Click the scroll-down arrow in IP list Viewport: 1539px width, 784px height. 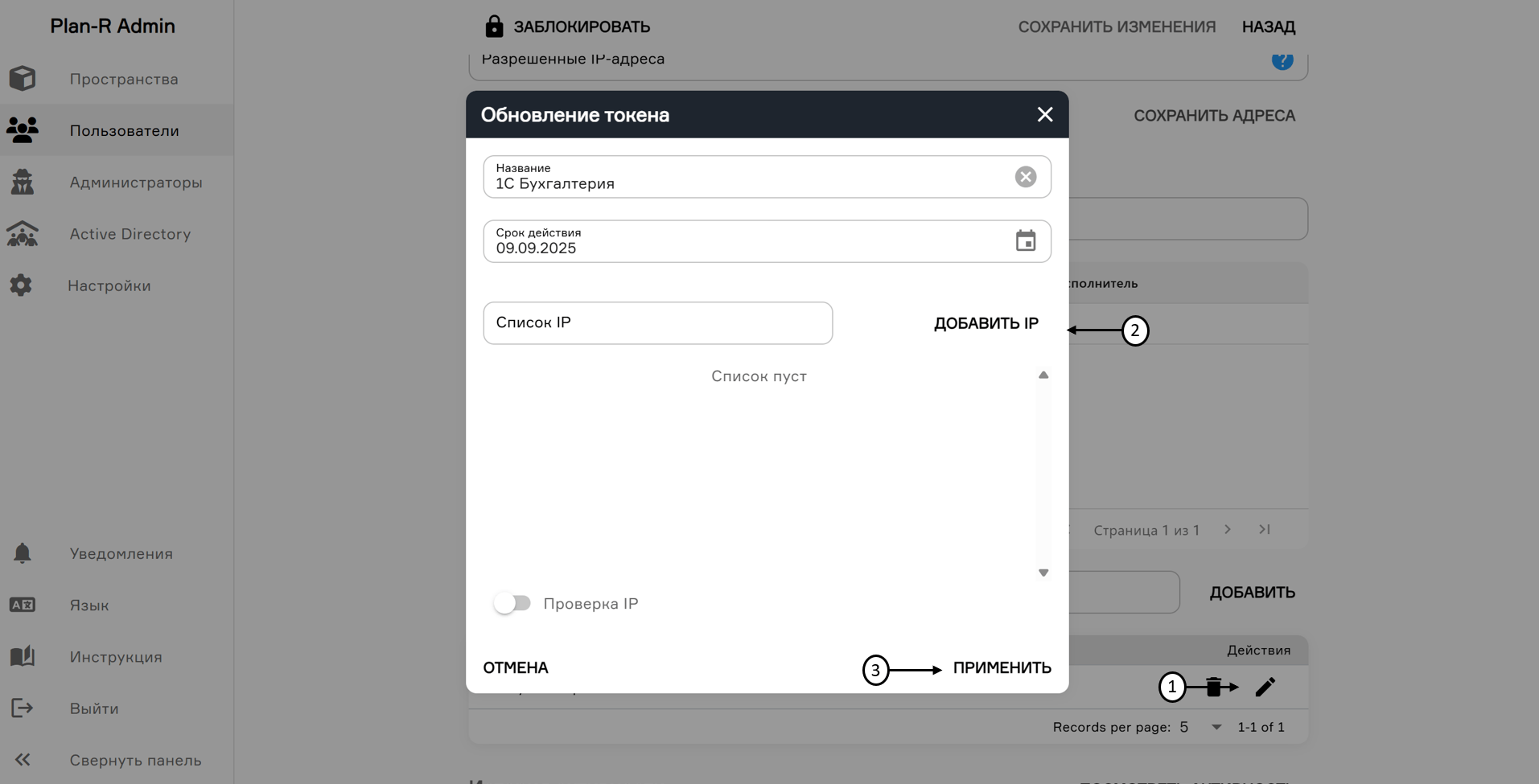(x=1043, y=573)
